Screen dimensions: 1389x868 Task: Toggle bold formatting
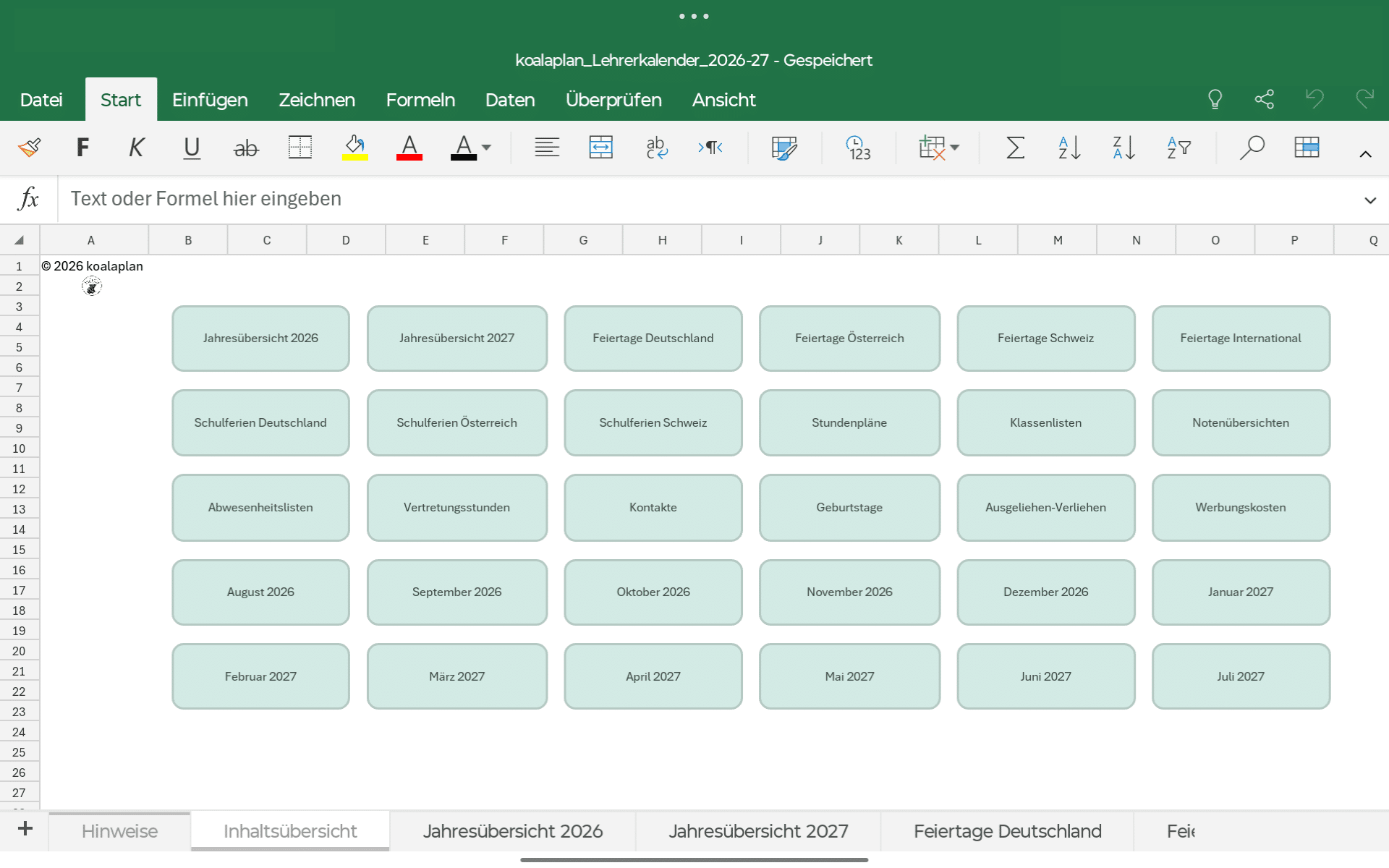82,148
